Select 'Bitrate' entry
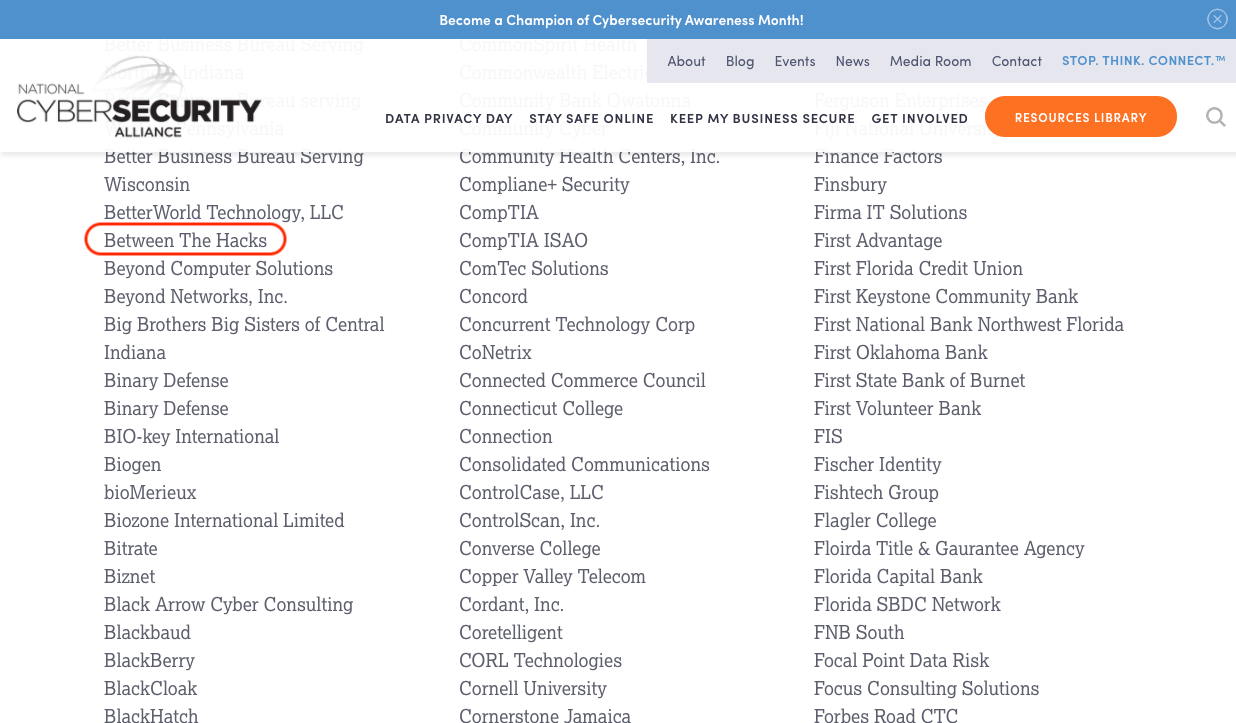1236x723 pixels. click(131, 548)
